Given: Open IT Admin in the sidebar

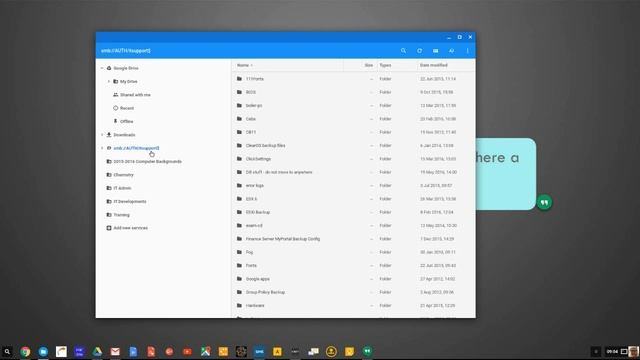Looking at the screenshot, I should coord(122,188).
